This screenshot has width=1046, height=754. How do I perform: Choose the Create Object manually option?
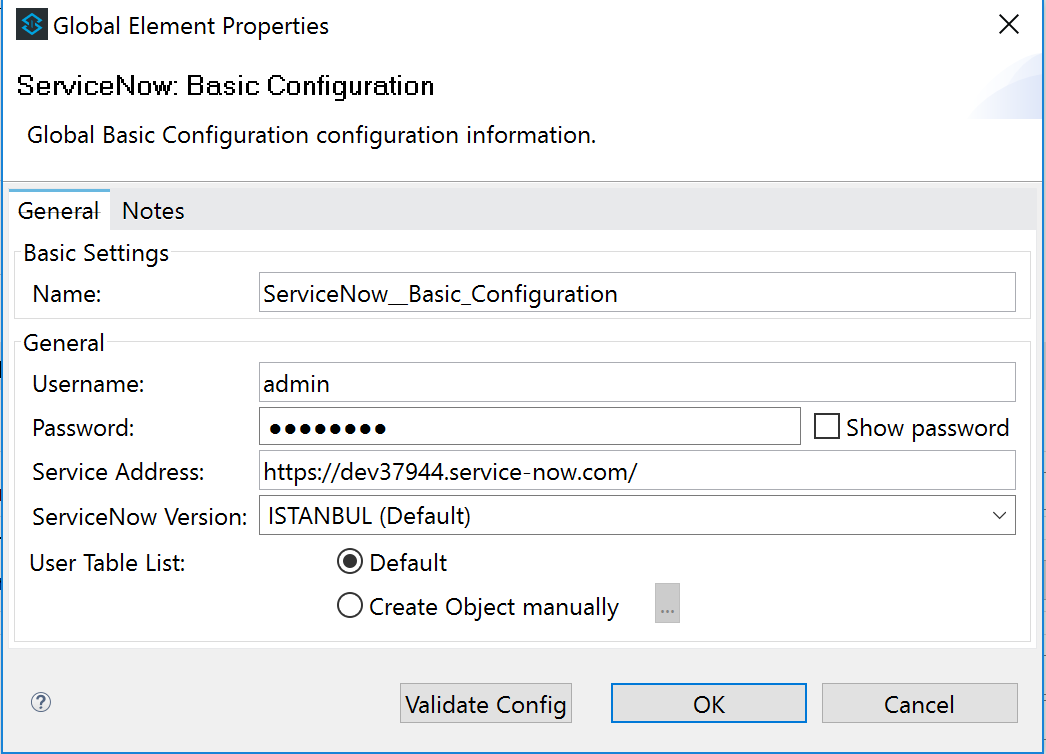(350, 606)
